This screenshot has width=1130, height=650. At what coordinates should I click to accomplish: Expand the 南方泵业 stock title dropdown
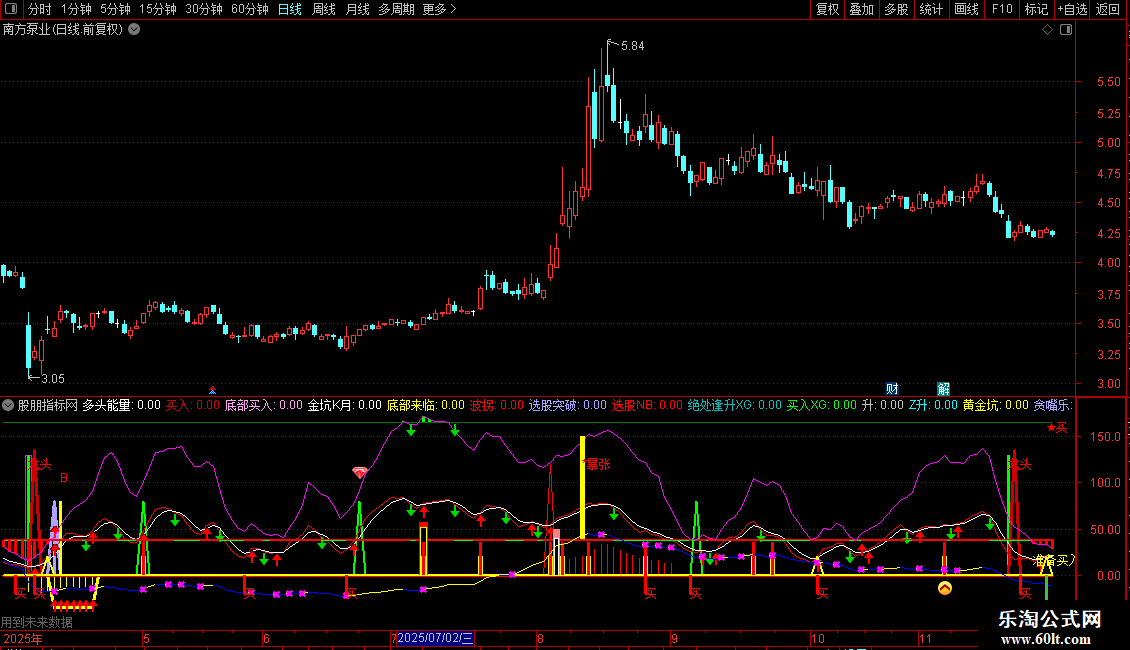[x=134, y=29]
